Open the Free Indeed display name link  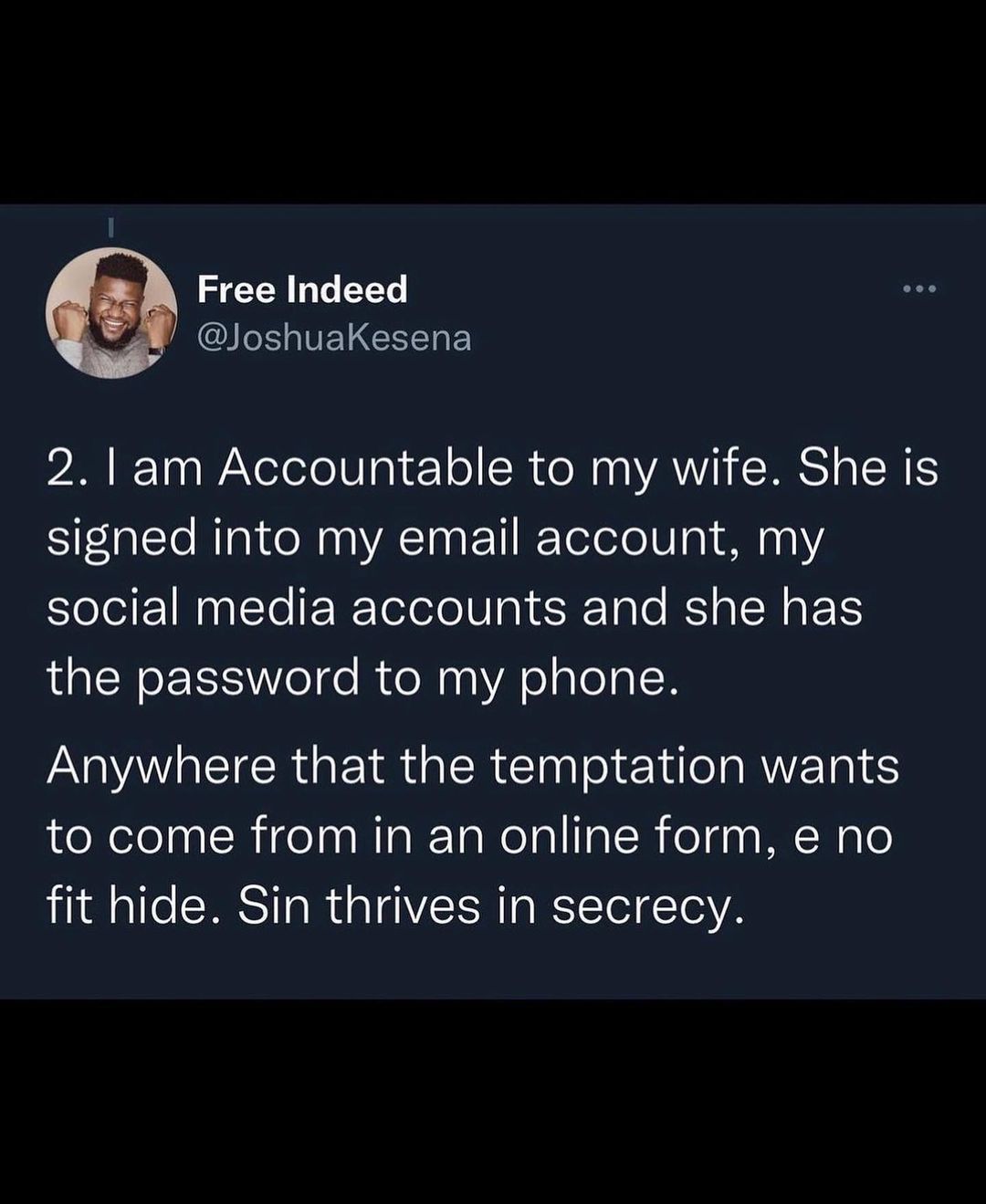click(302, 290)
